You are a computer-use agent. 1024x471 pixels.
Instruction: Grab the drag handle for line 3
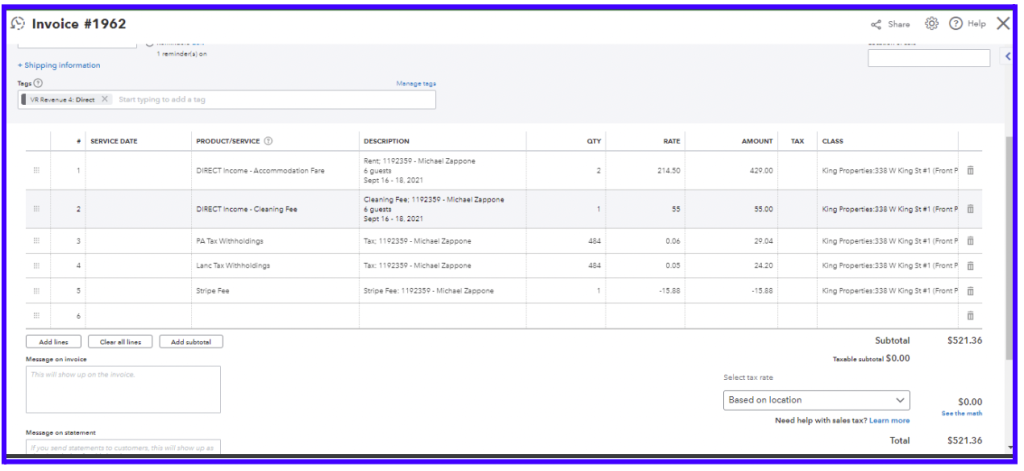click(x=37, y=241)
